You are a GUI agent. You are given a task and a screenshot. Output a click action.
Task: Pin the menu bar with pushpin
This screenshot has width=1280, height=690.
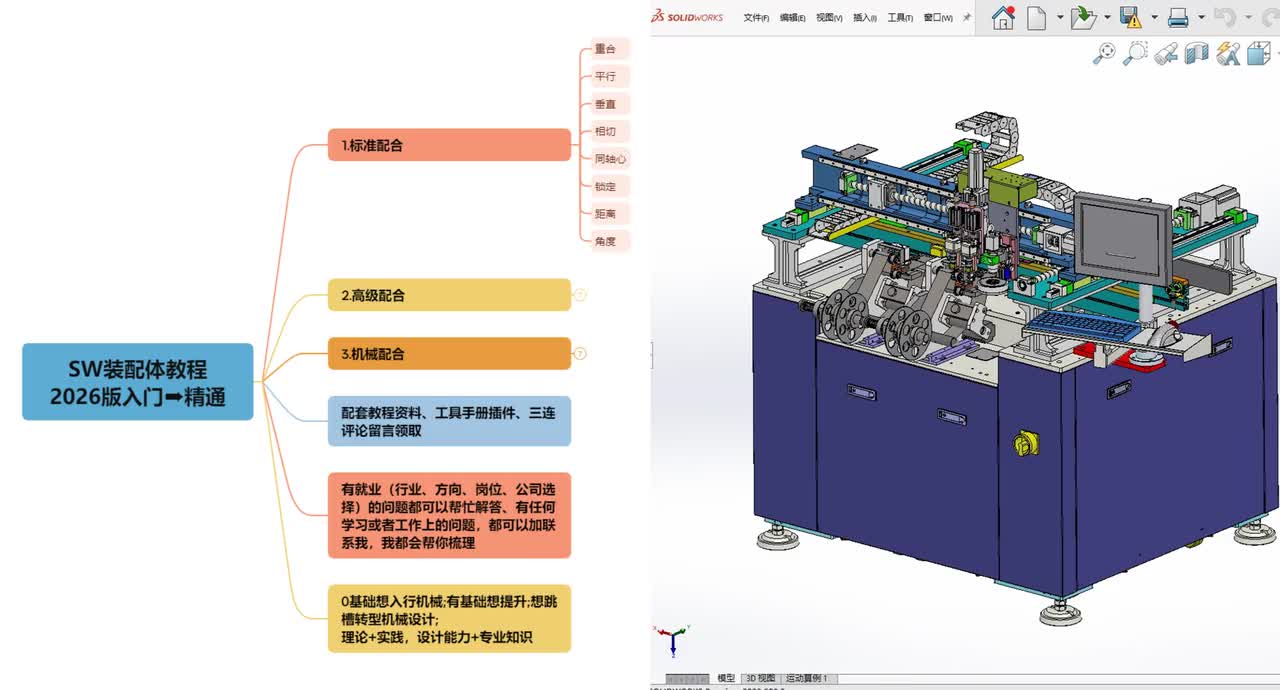pyautogui.click(x=967, y=17)
